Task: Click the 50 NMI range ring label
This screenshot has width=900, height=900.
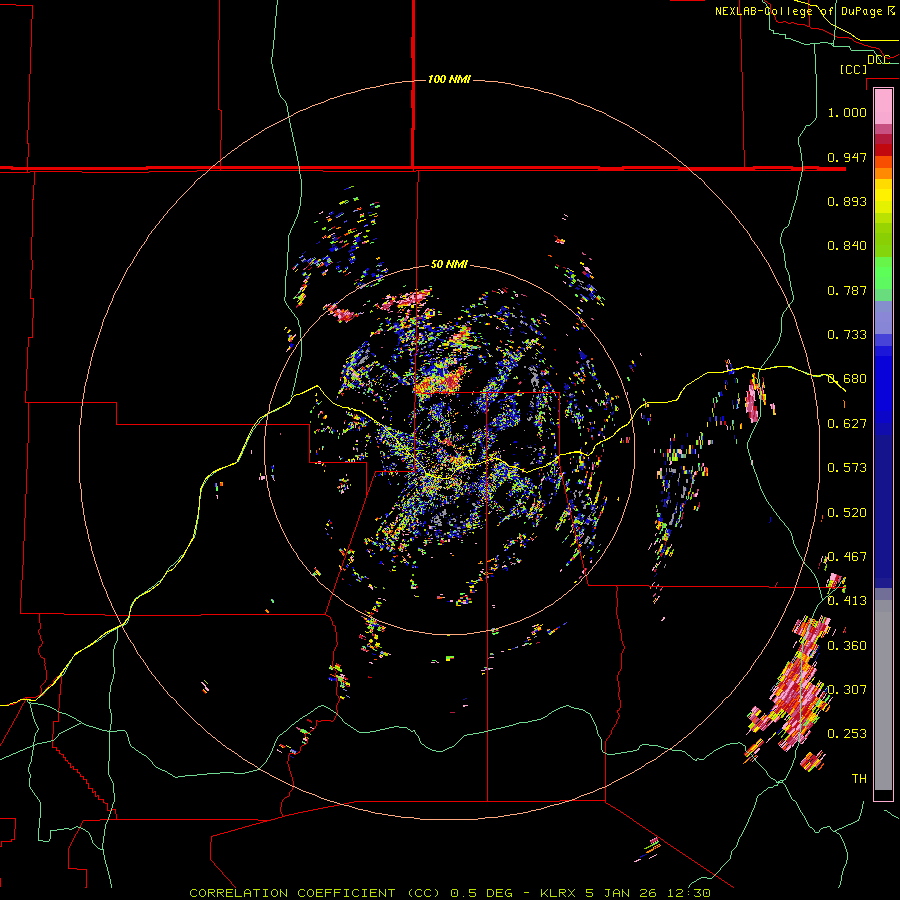Action: click(449, 264)
